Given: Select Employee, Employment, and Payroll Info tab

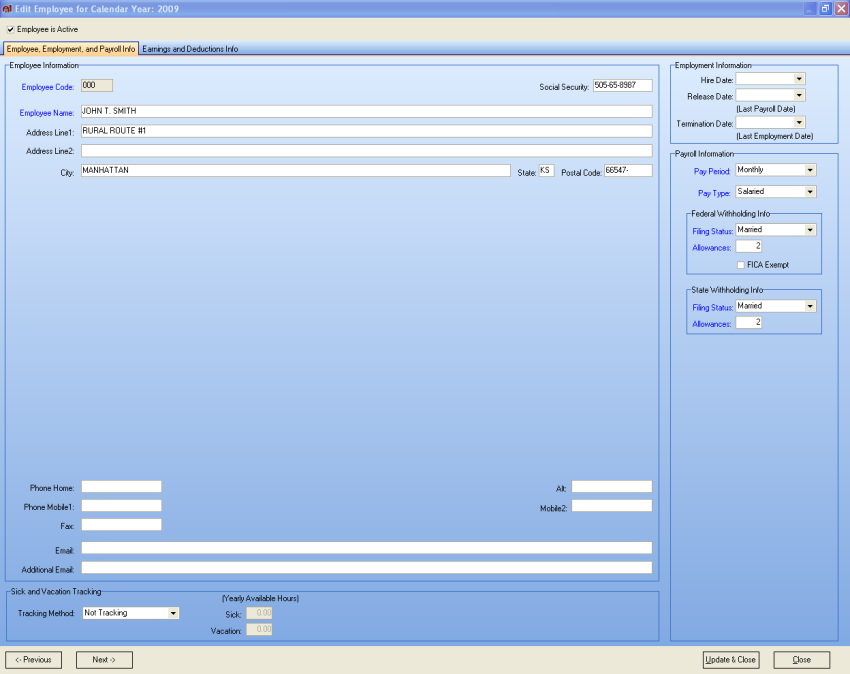Looking at the screenshot, I should [71, 49].
